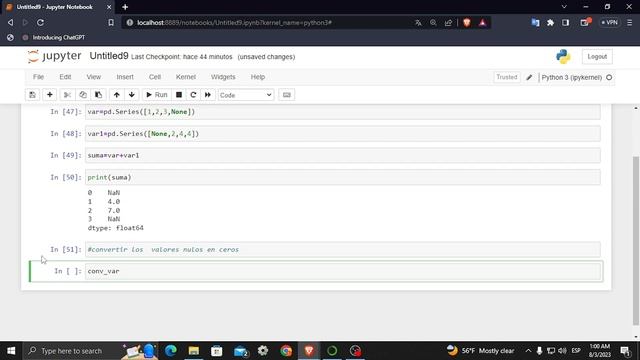Move selected cell up arrow
Screen dimensions: 640x360
point(117,95)
